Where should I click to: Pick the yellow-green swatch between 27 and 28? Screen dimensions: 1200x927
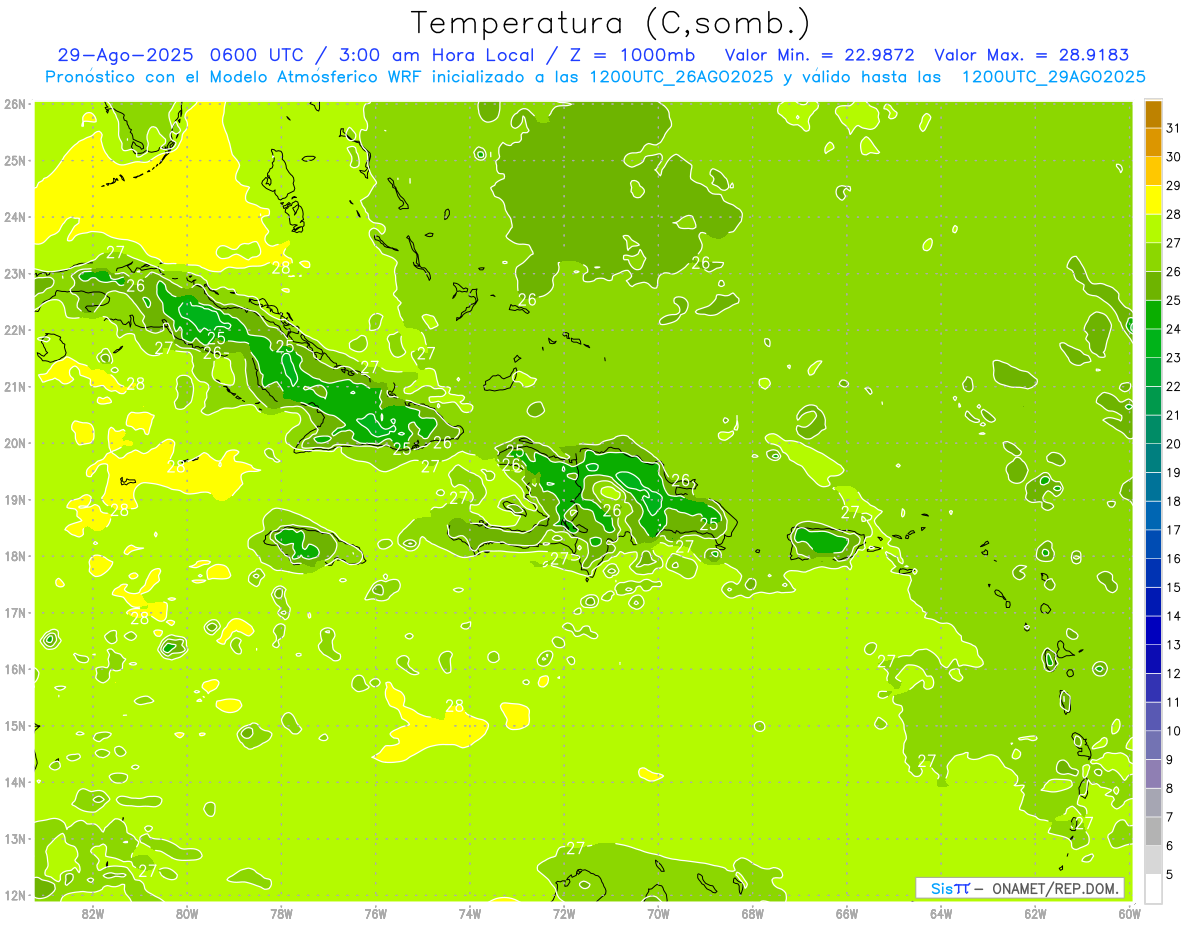(1153, 228)
